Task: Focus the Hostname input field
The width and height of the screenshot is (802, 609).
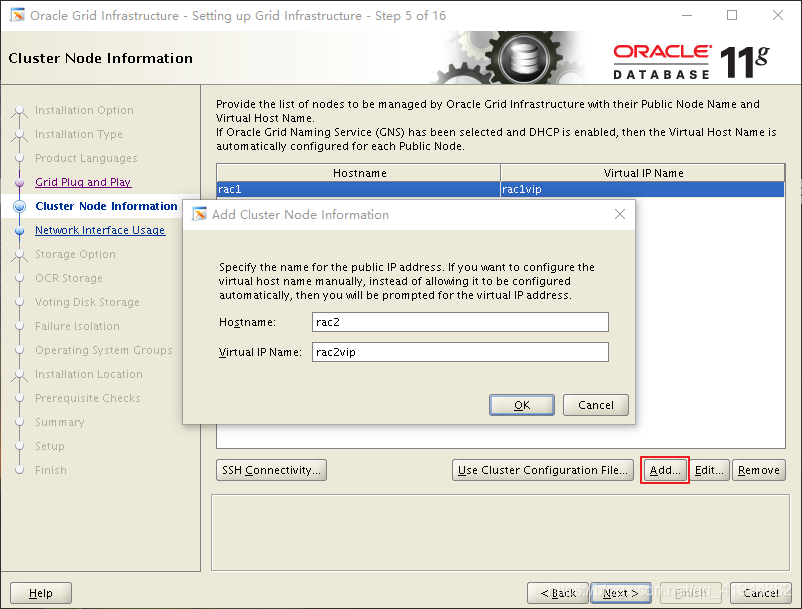Action: [460, 322]
